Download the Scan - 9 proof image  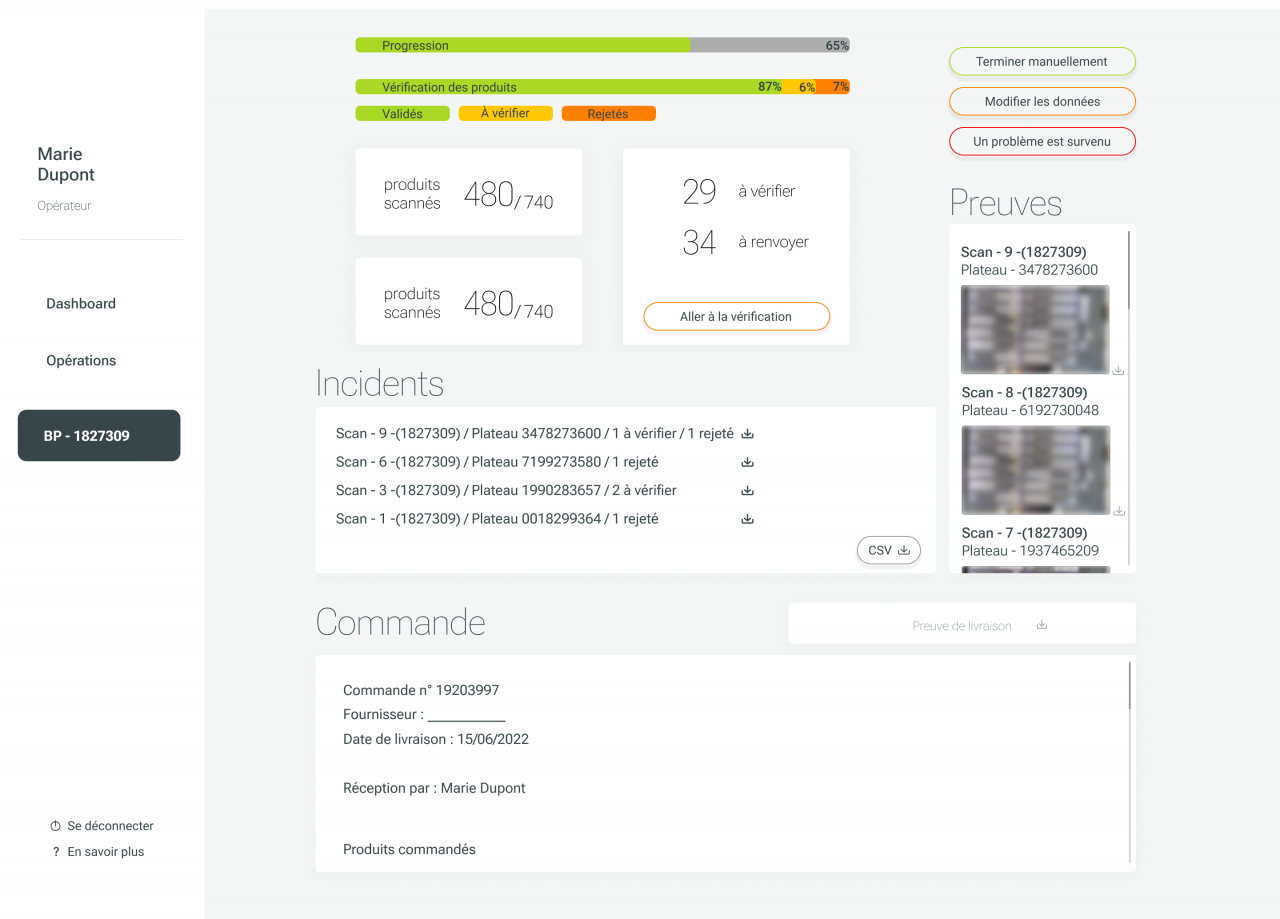click(1118, 370)
